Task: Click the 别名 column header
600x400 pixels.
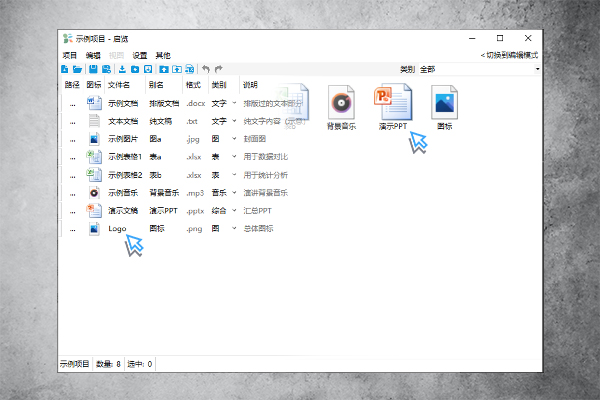Action: coord(156,85)
